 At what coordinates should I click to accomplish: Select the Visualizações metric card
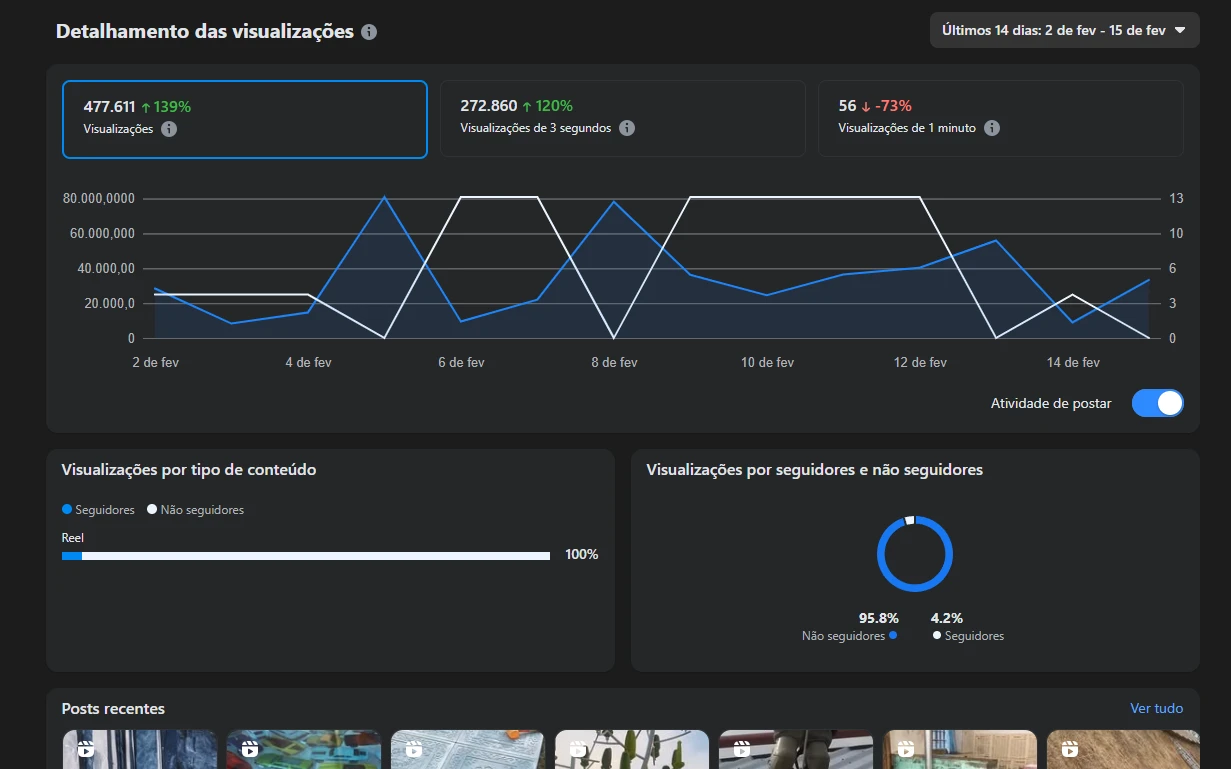(x=244, y=119)
